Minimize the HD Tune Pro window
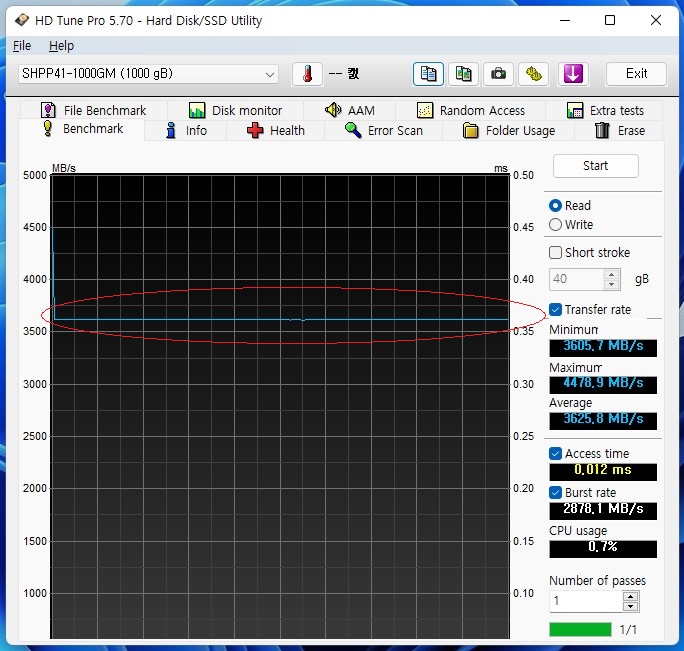Screen dimensions: 684x651 point(565,20)
